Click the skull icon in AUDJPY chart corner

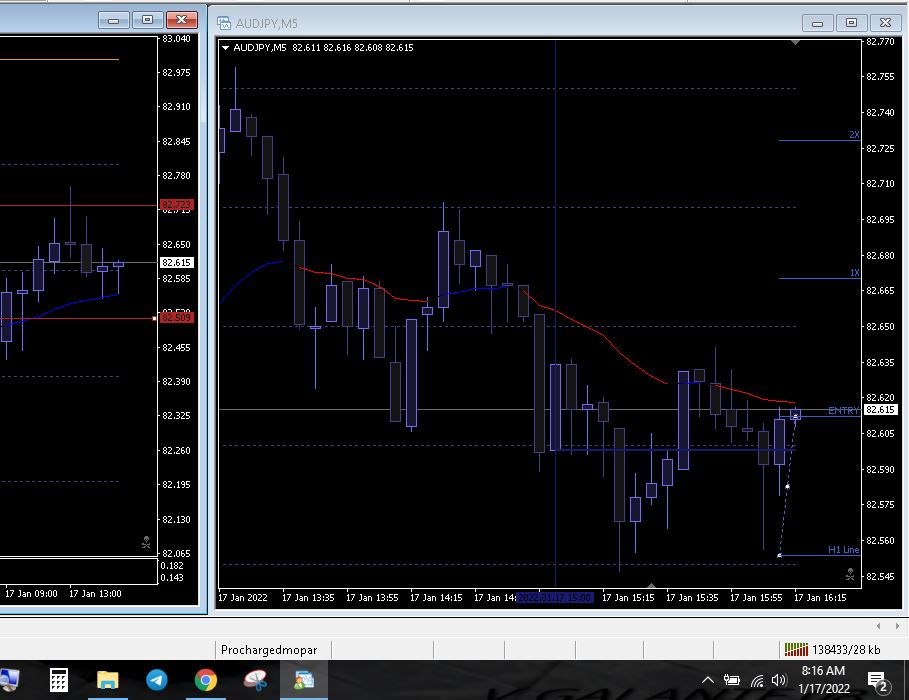pyautogui.click(x=850, y=574)
